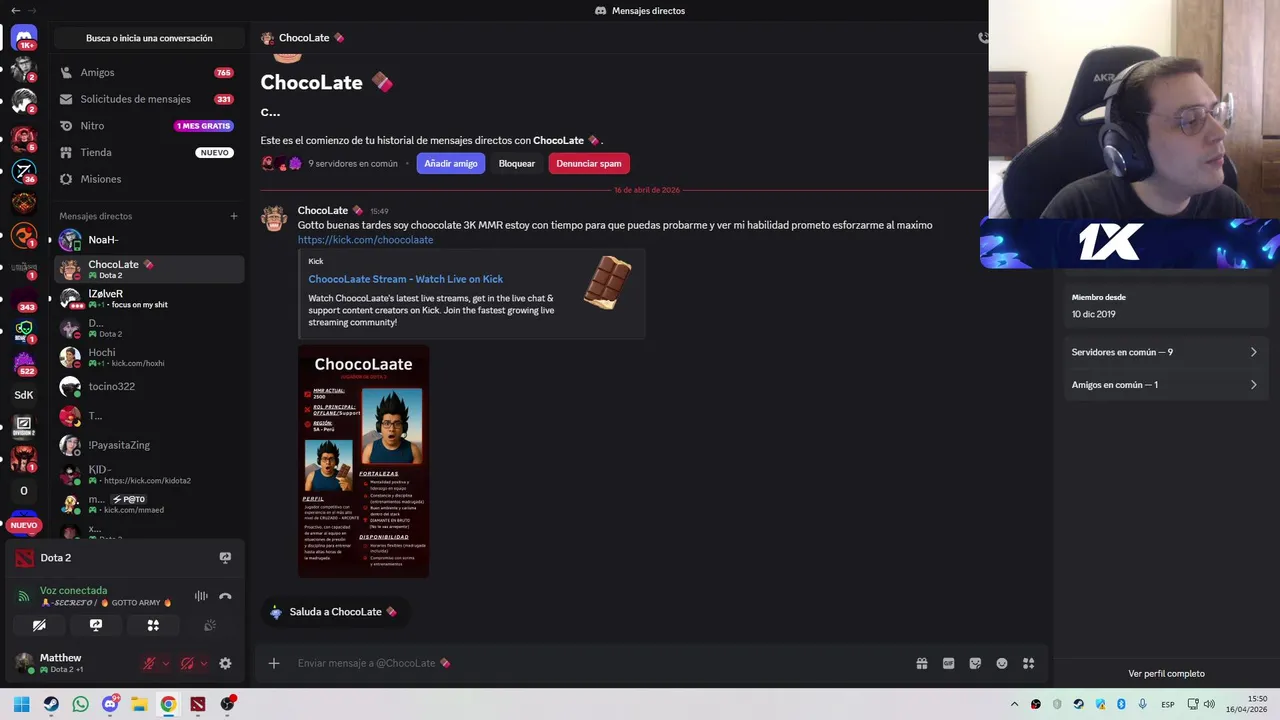Image resolution: width=1280 pixels, height=720 pixels.
Task: Click Saluda a ChocoLate wave button
Action: pyautogui.click(x=334, y=612)
